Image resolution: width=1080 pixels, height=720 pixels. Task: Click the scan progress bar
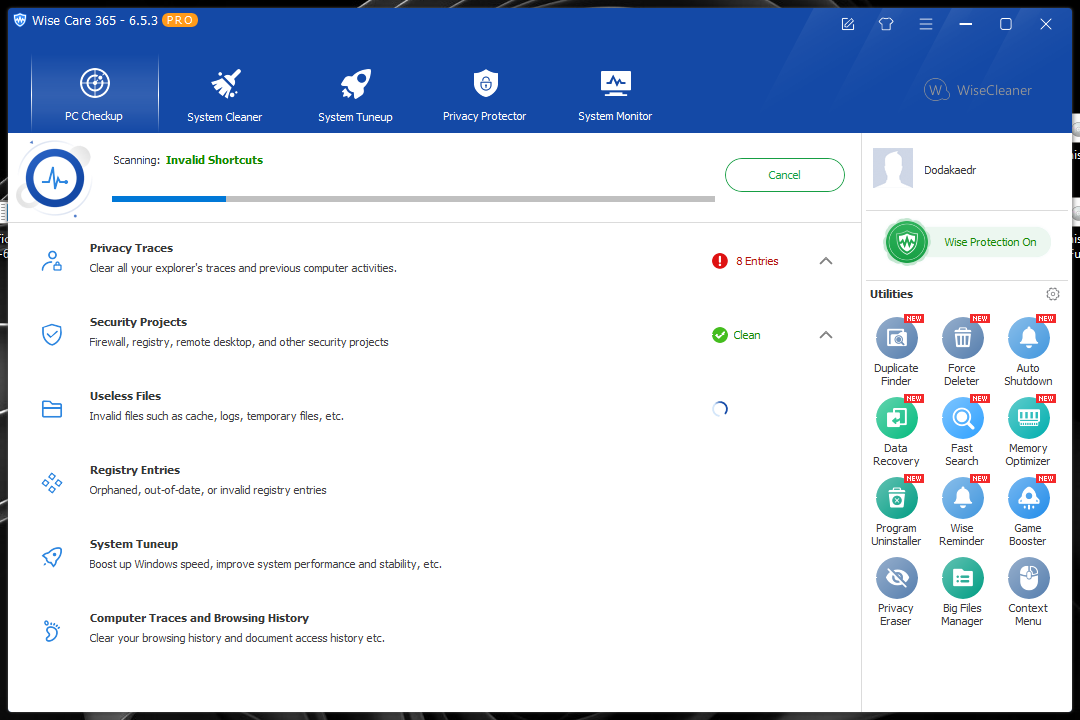(413, 199)
